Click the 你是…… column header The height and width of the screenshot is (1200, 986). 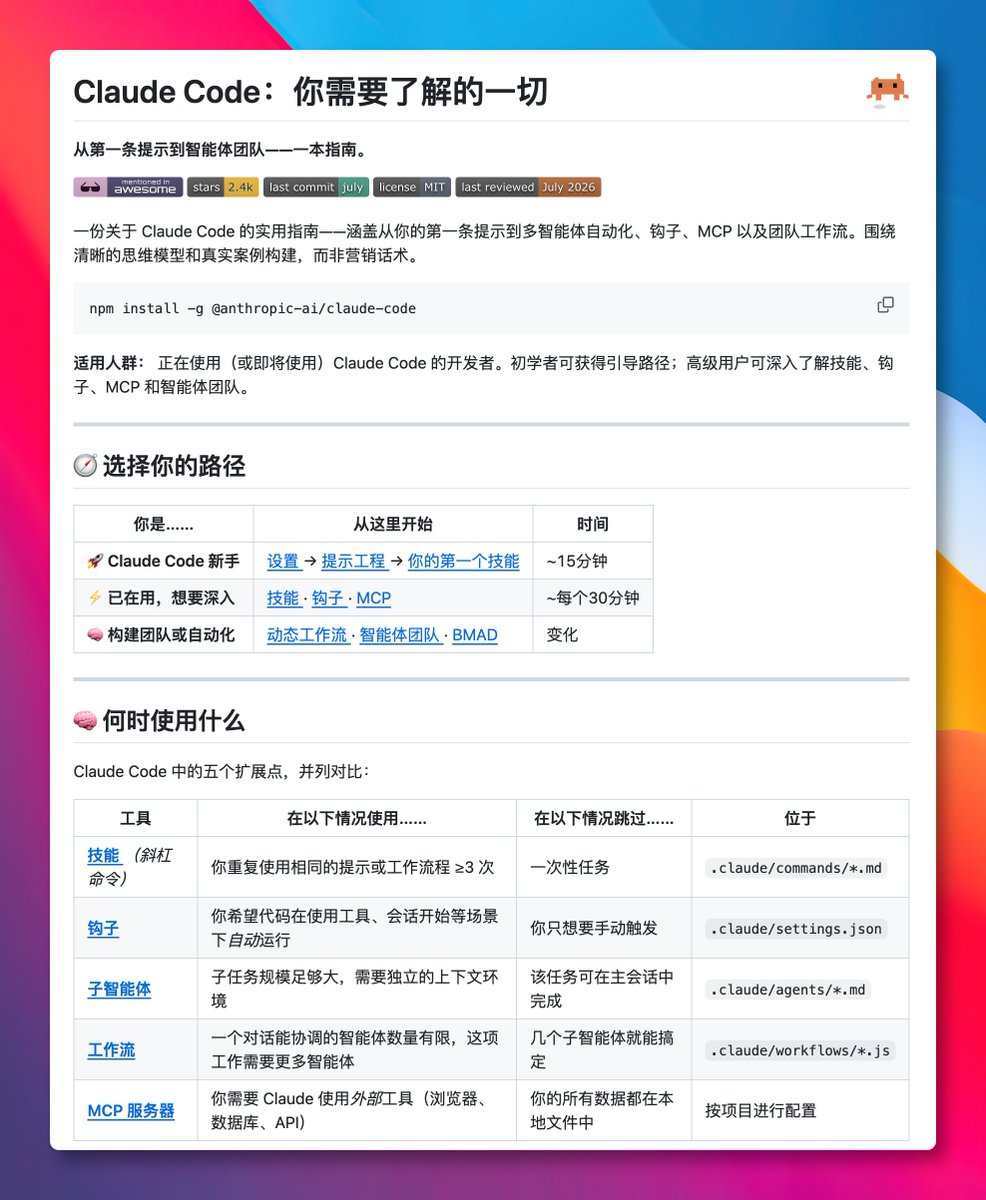coord(164,524)
